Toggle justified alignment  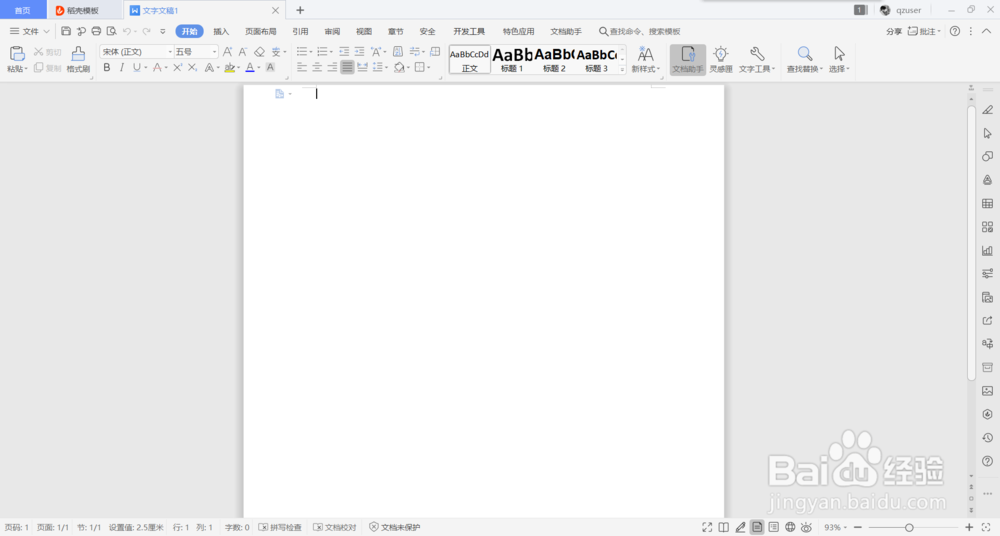click(347, 67)
